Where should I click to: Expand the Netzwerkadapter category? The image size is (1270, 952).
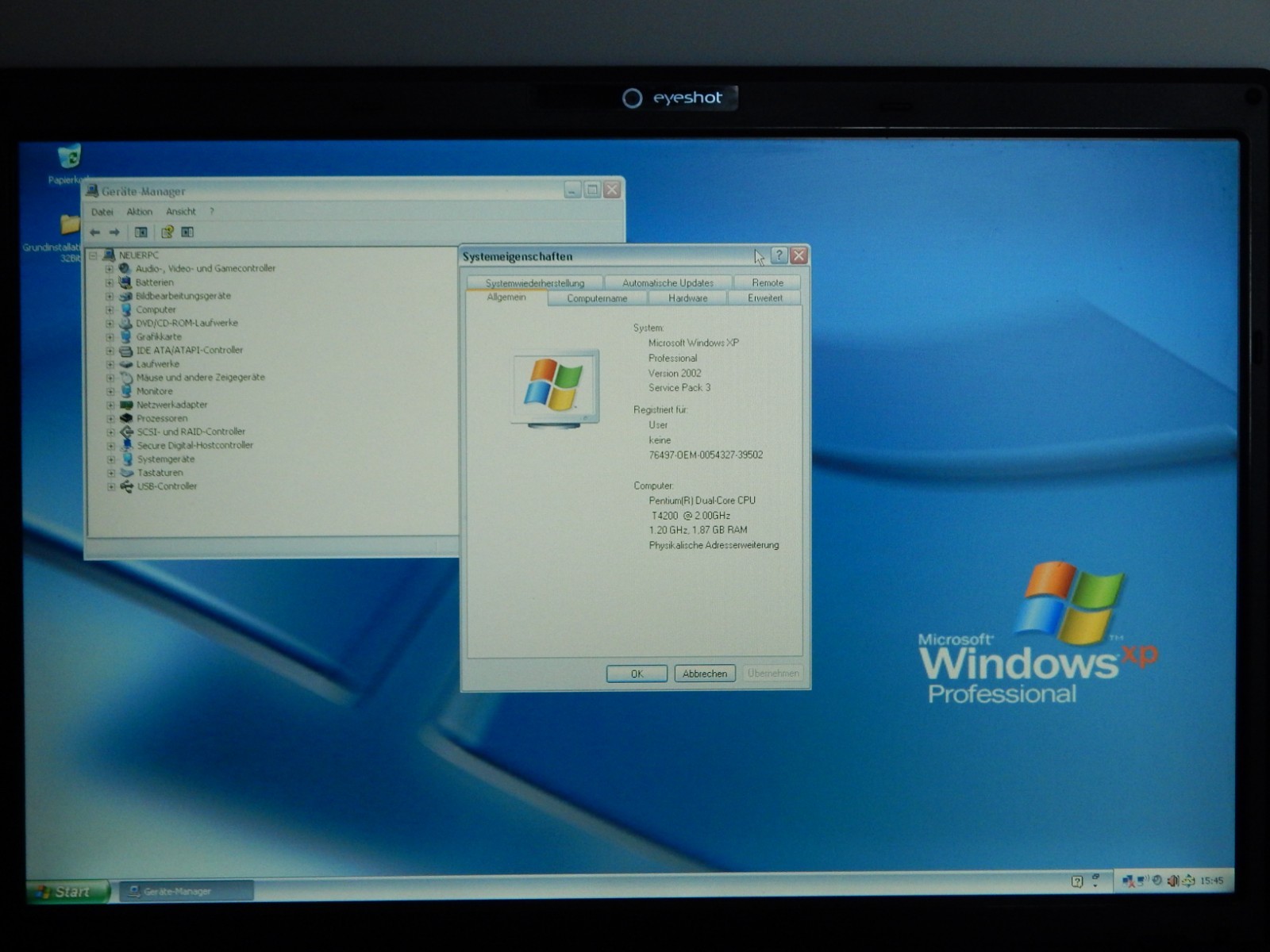tap(110, 405)
